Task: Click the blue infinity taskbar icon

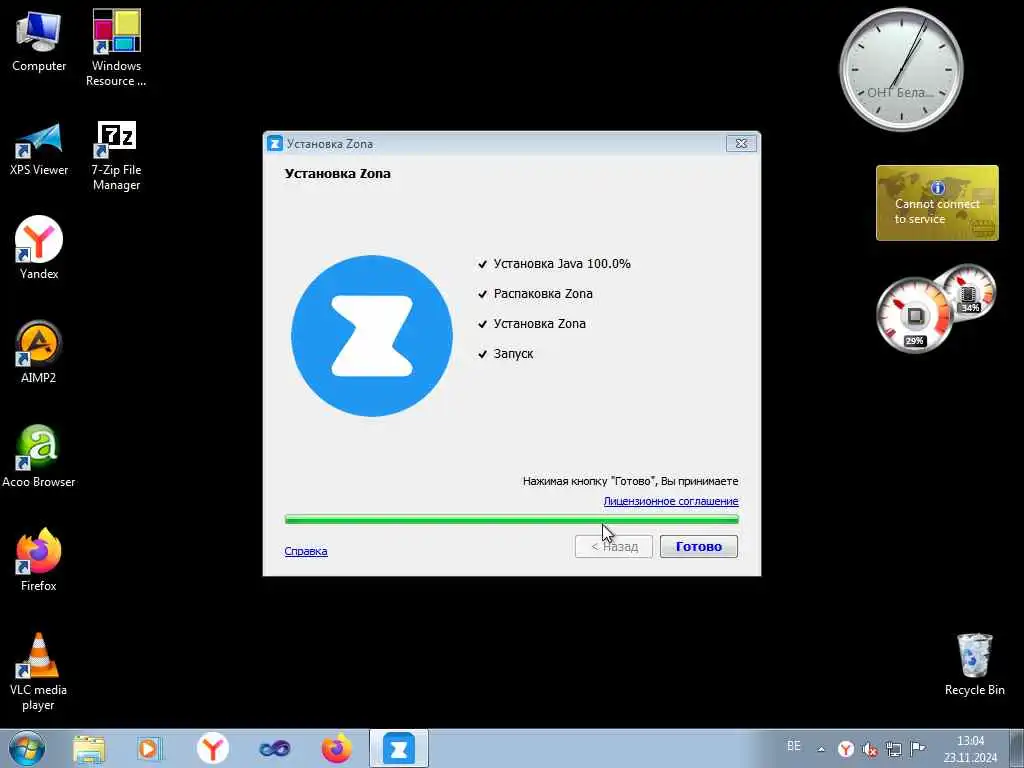Action: [274, 748]
